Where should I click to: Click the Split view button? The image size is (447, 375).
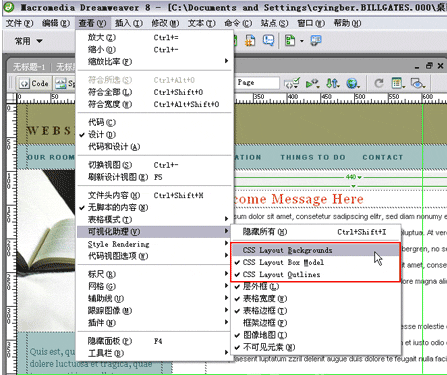tap(65, 83)
